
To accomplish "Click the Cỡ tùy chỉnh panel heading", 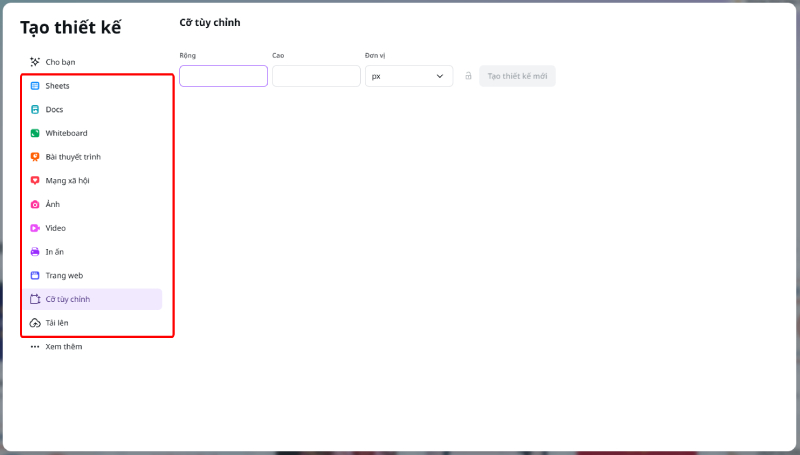I will coord(209,22).
